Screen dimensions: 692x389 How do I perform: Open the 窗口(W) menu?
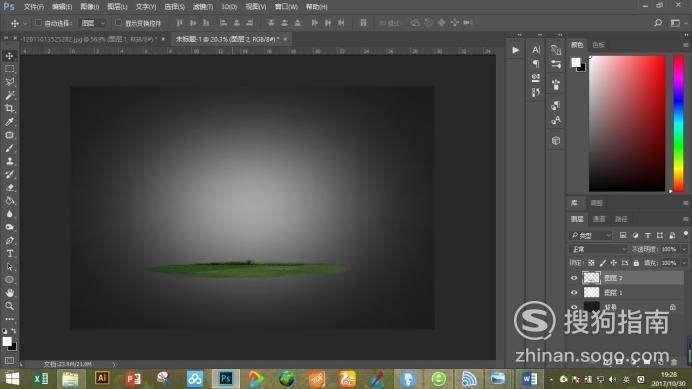pyautogui.click(x=286, y=7)
